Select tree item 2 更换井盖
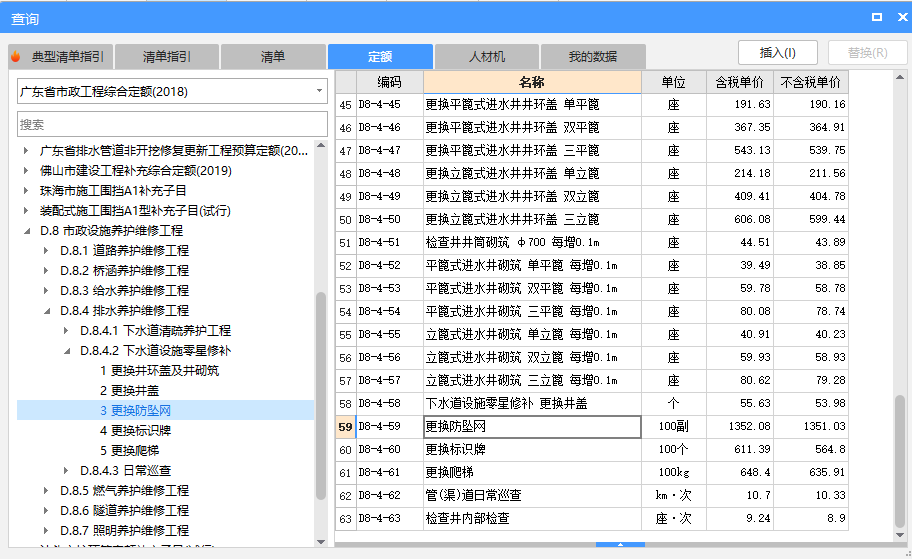Screen dimensions: 912x559 coord(130,390)
